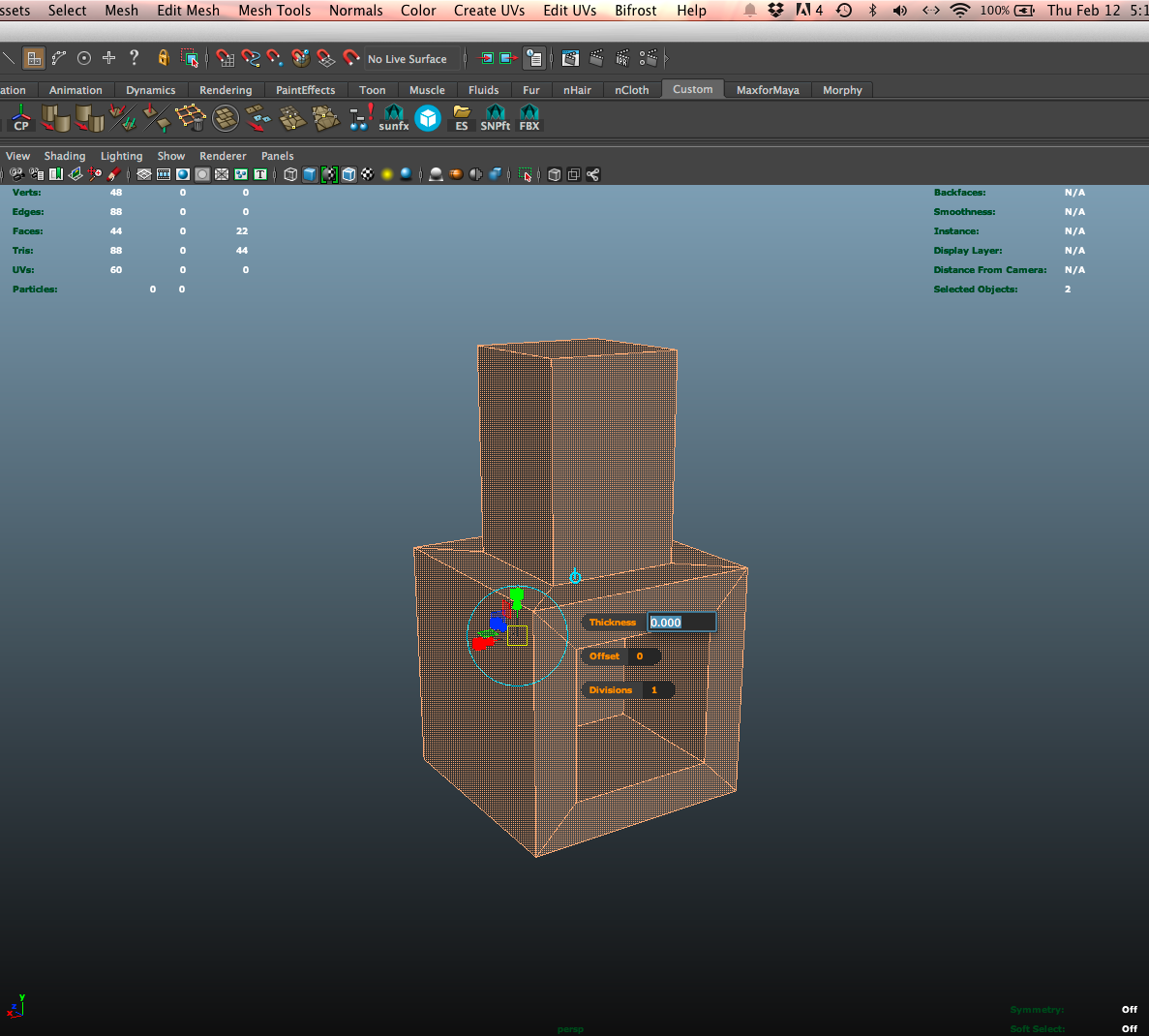Viewport: 1149px width, 1036px height.
Task: Toggle wireframe display in panel toolbar
Action: coord(290,174)
